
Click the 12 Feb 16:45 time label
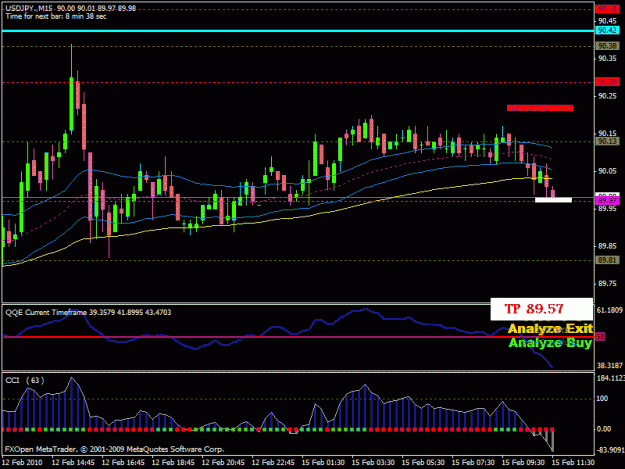pos(123,463)
